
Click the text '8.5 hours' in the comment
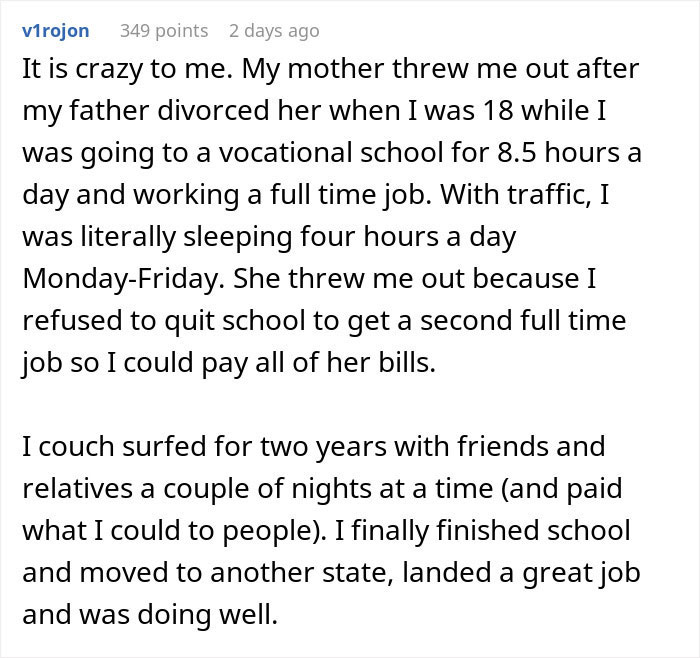(x=554, y=157)
